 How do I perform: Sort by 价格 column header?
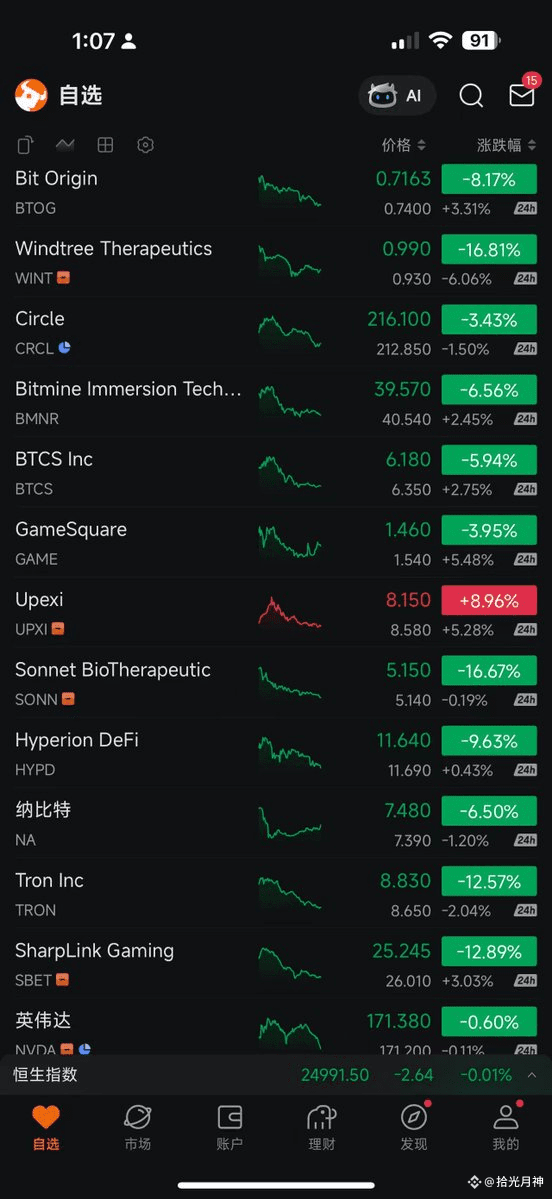(x=404, y=145)
